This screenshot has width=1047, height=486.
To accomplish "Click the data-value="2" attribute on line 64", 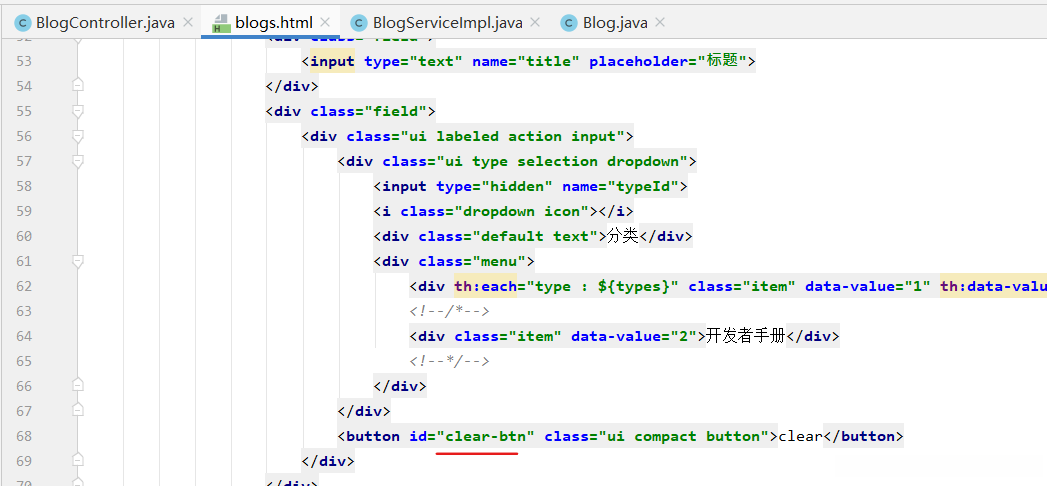I will (634, 336).
